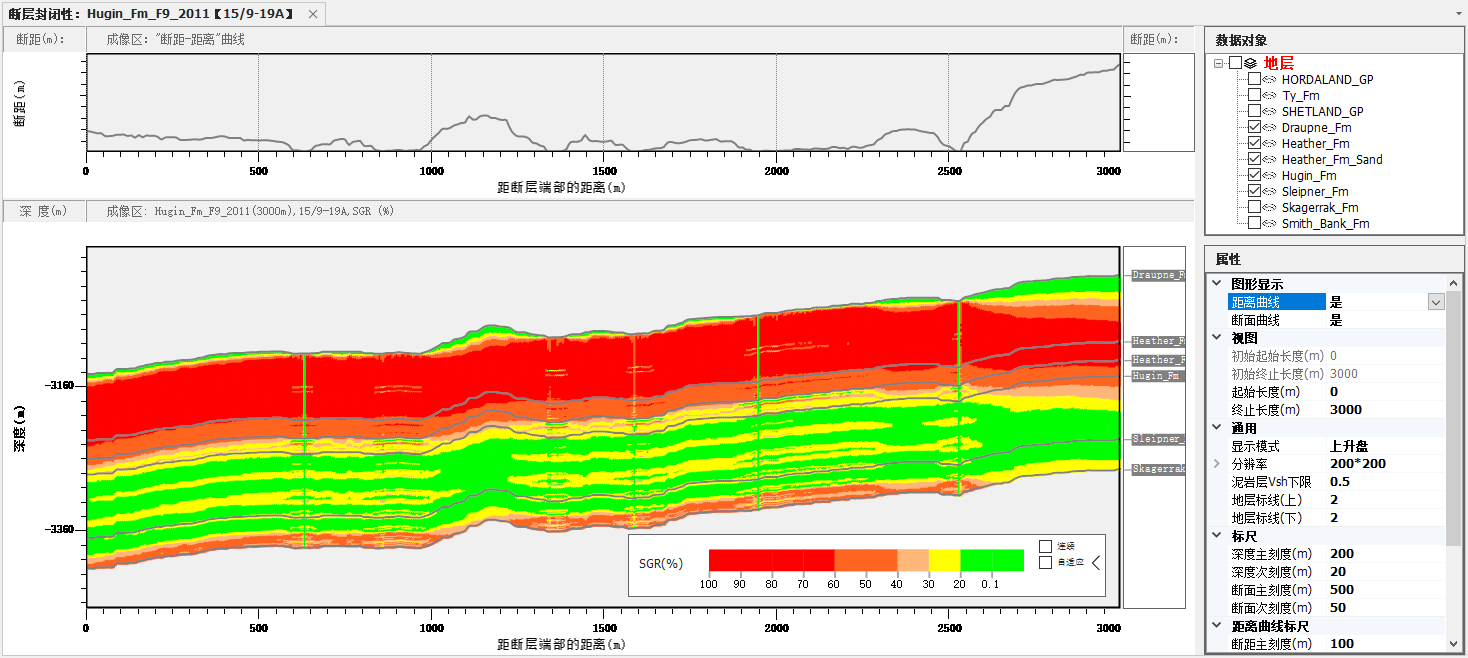
Task: Enable the Skagerrak_Fm checkbox
Action: [1254, 207]
